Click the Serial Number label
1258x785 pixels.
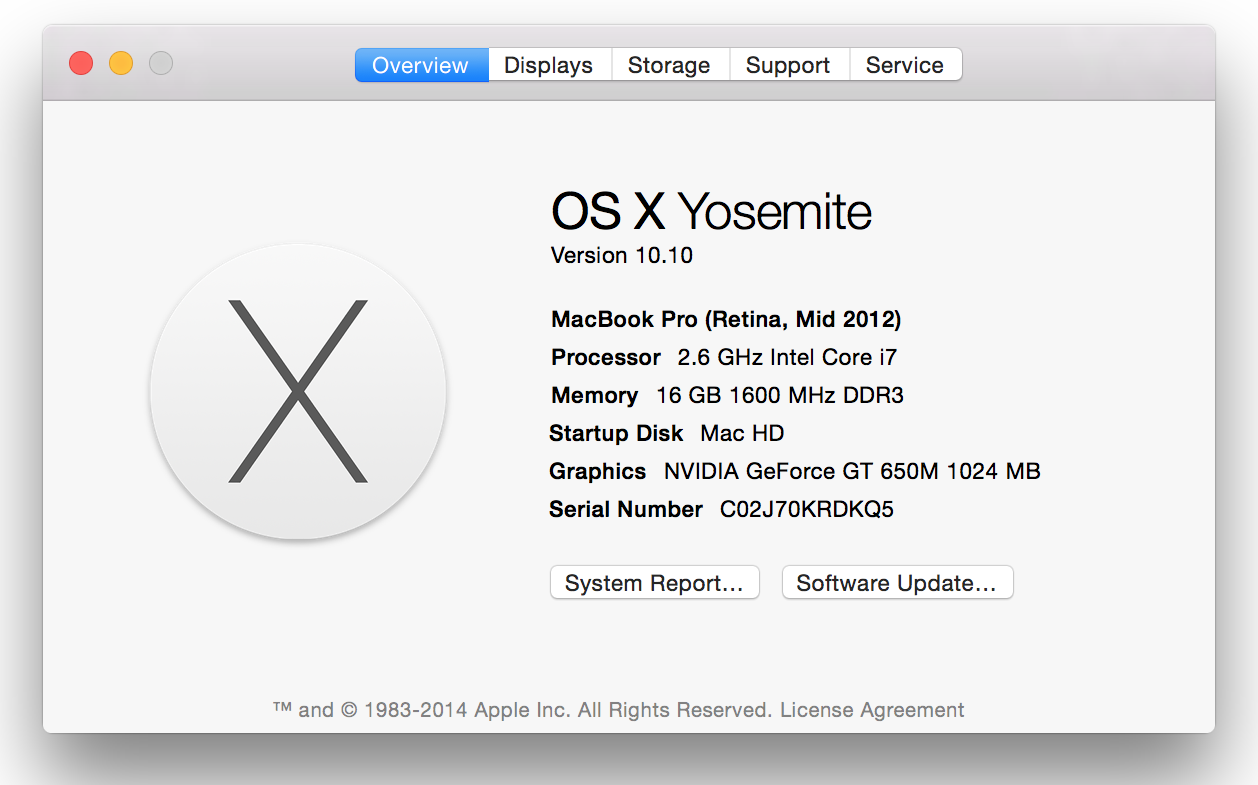(626, 509)
